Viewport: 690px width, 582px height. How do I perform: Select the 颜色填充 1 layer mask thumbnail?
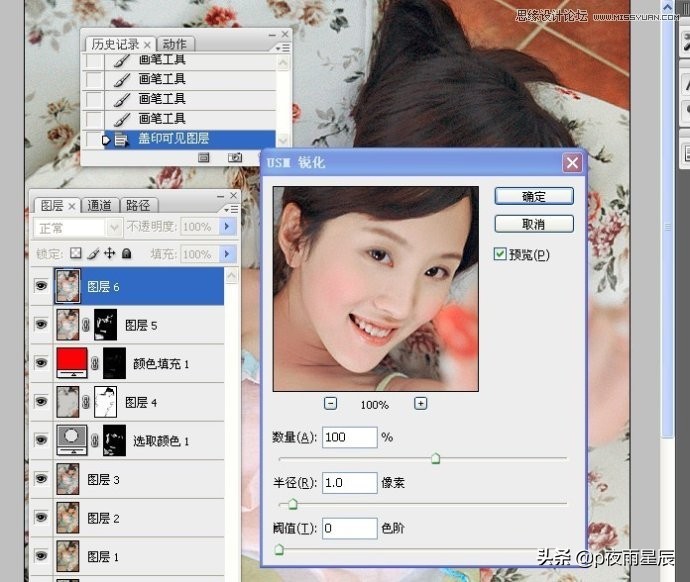coord(114,363)
